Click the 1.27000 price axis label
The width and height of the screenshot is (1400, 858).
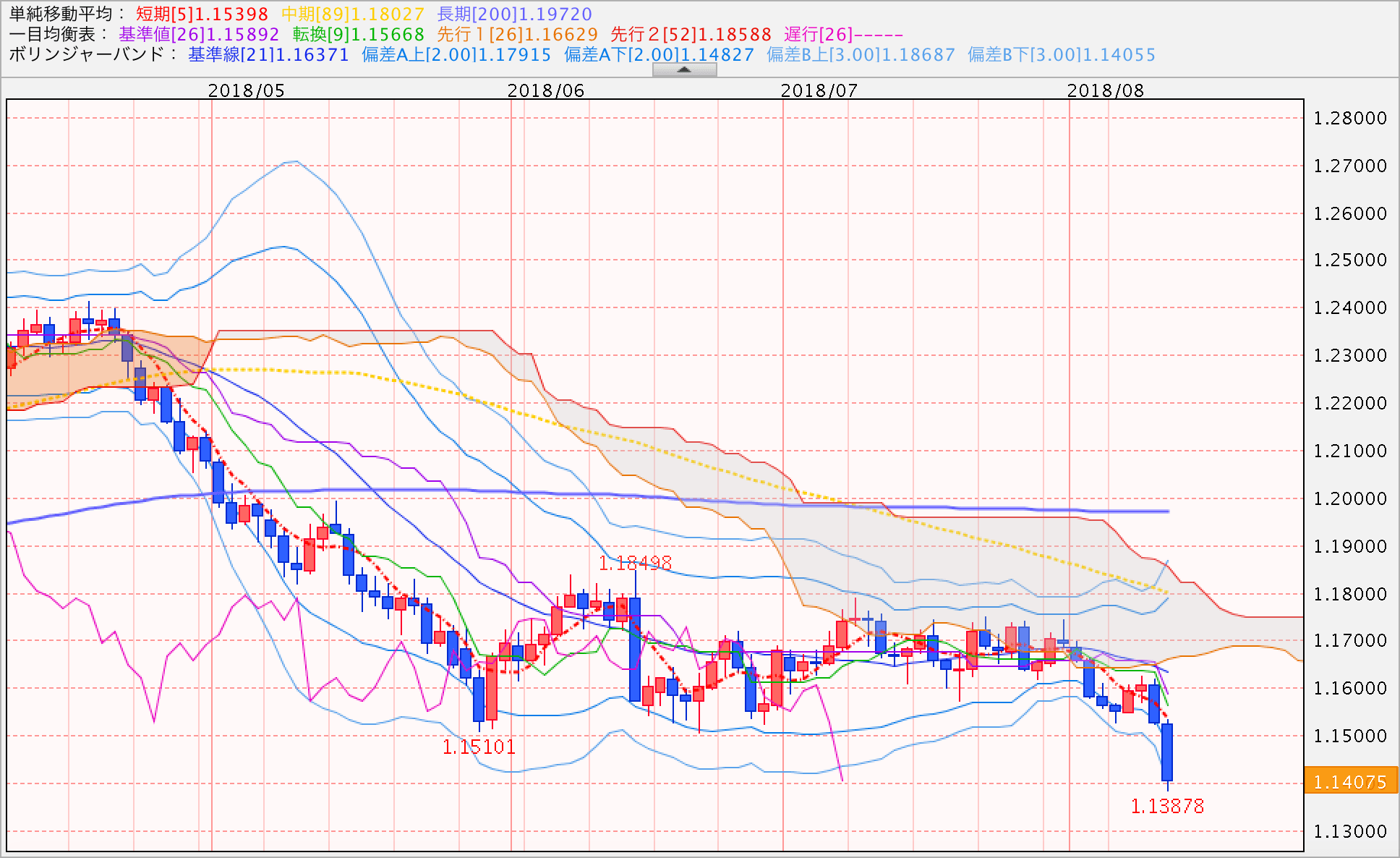click(1350, 166)
